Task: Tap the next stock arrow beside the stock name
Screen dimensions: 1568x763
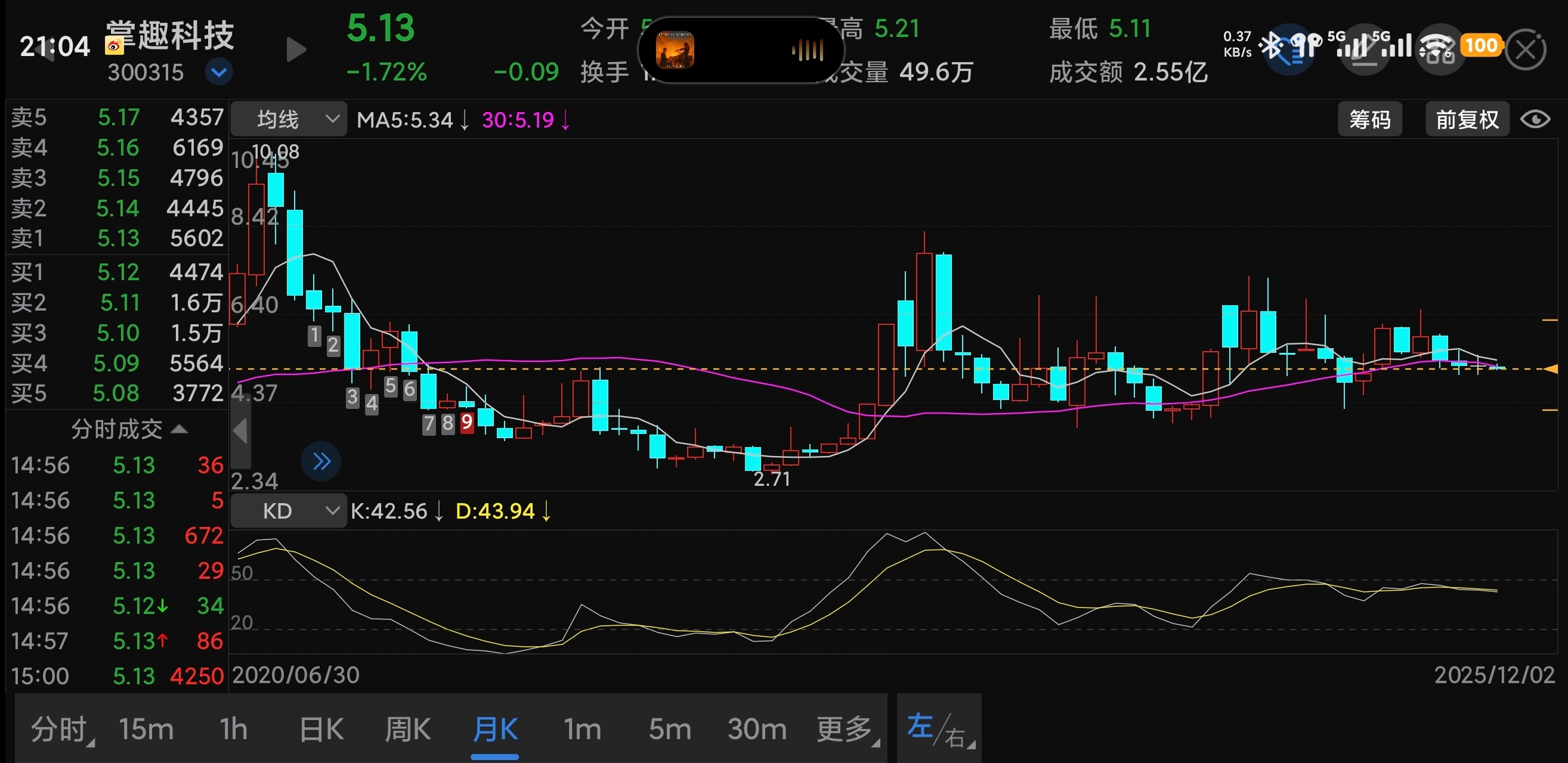Action: click(296, 50)
